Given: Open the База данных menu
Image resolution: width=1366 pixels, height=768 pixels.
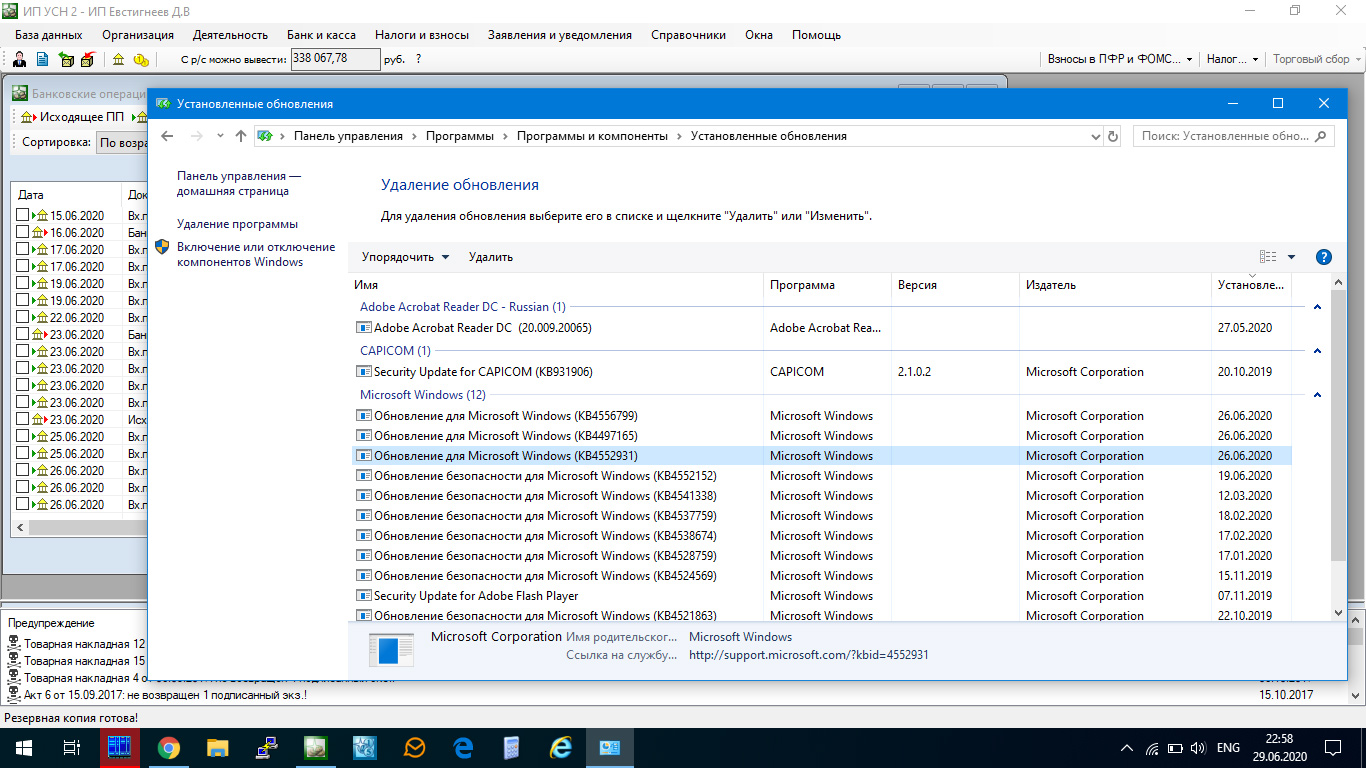Looking at the screenshot, I should [49, 35].
